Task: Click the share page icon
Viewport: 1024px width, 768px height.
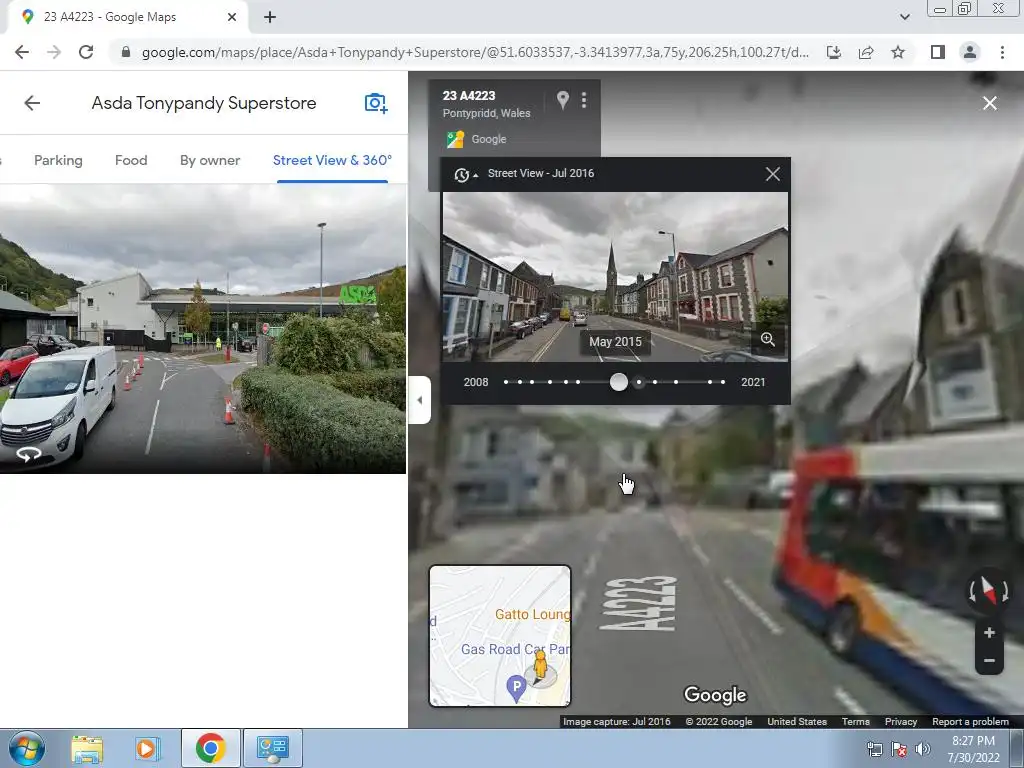Action: point(866,52)
